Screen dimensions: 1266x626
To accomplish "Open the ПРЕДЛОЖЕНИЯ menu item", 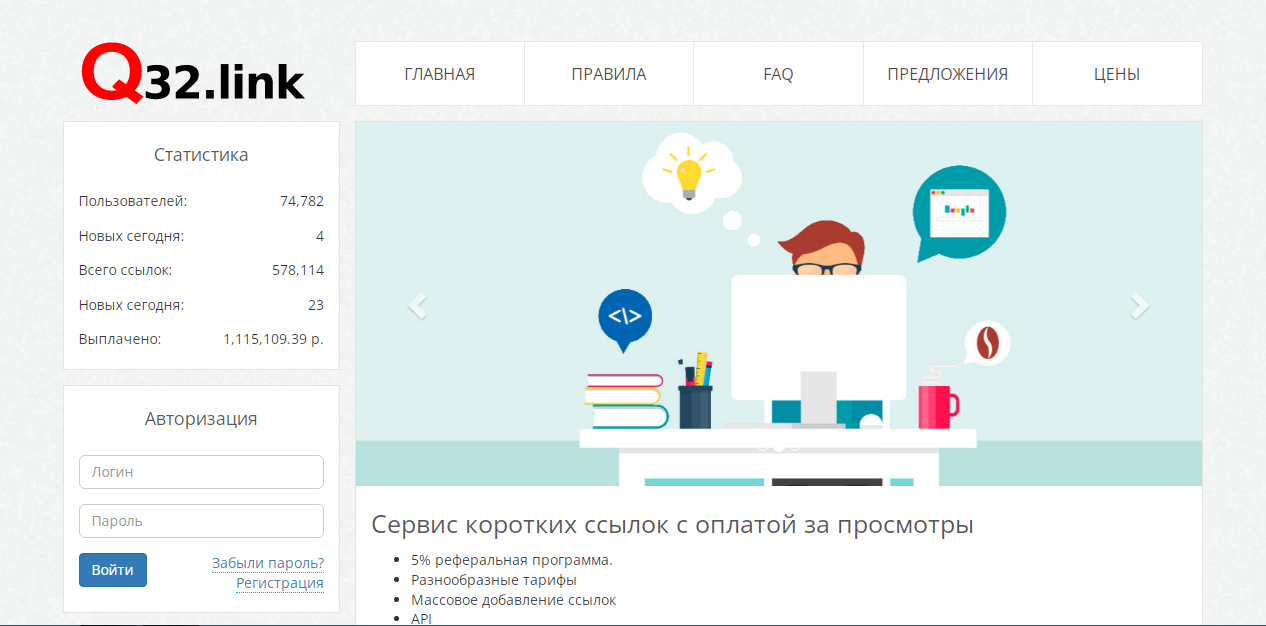I will tap(947, 74).
